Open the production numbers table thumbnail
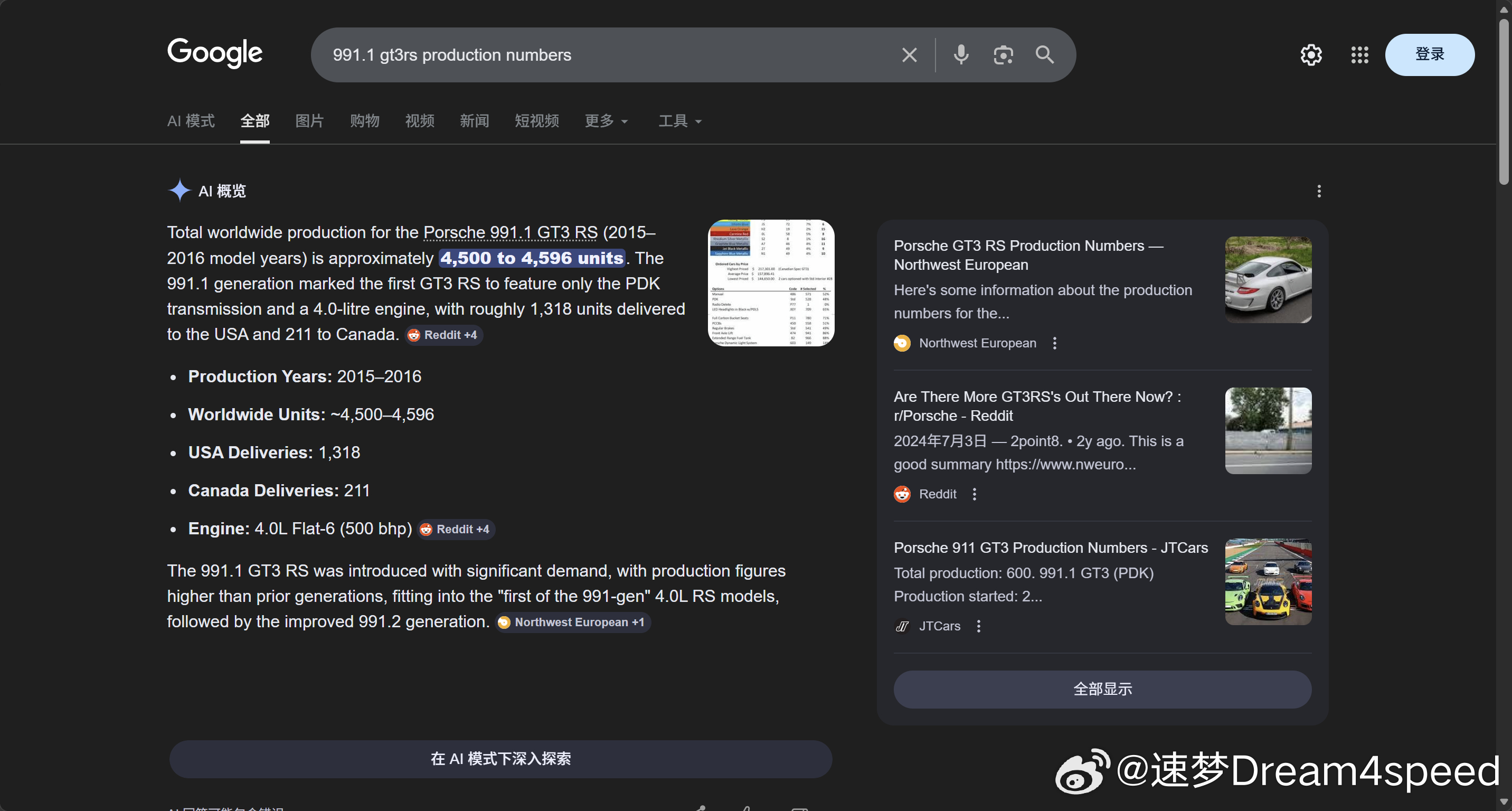The height and width of the screenshot is (811, 1512). (x=771, y=283)
